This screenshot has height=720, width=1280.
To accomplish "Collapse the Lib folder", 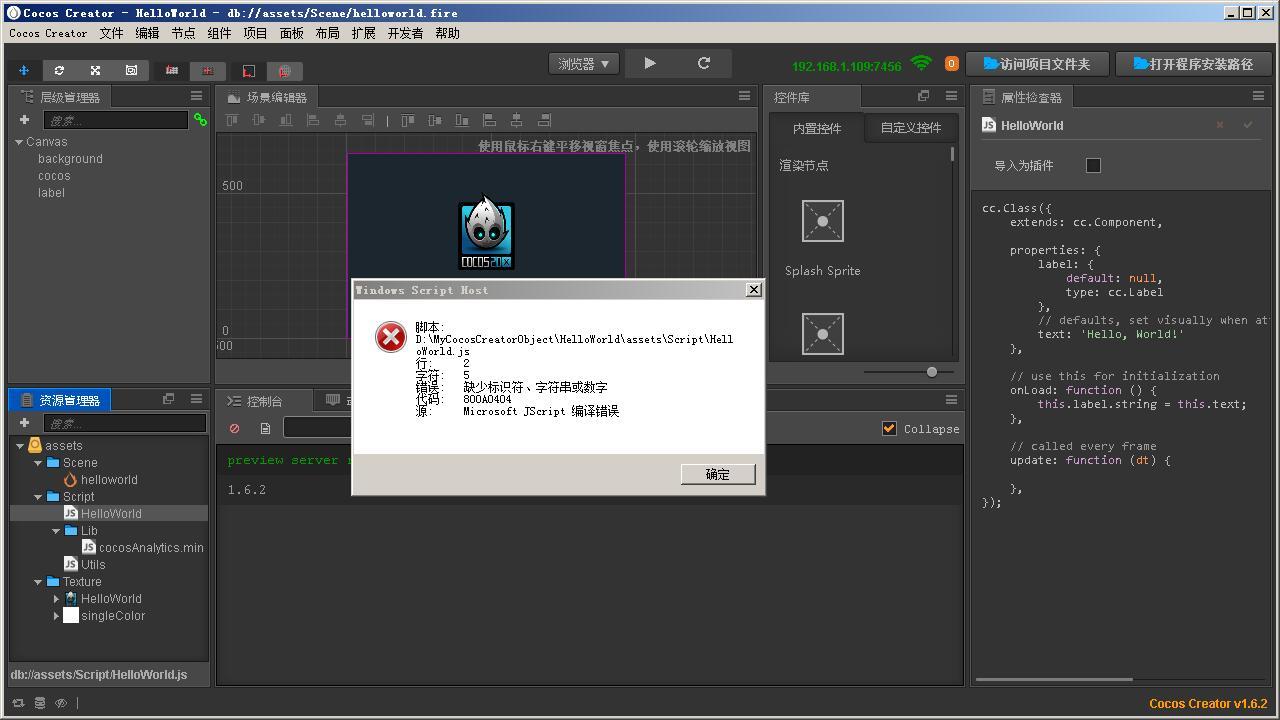I will [x=57, y=531].
